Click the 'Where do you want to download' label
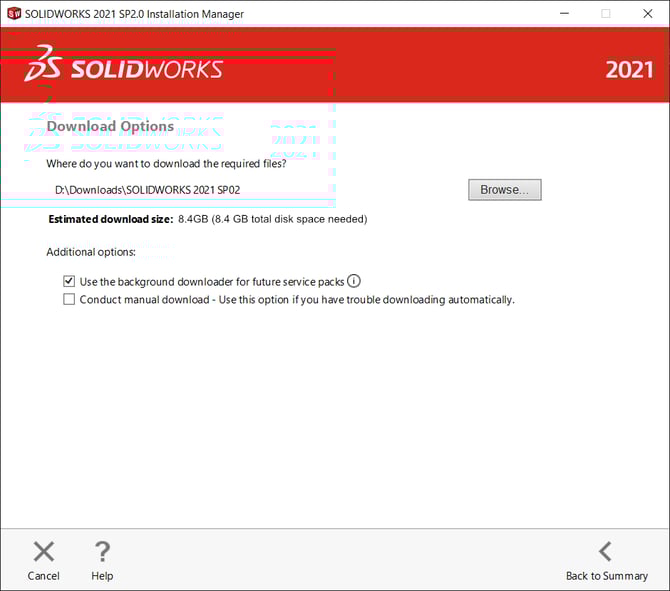Screen dimensions: 670x591 [166, 163]
